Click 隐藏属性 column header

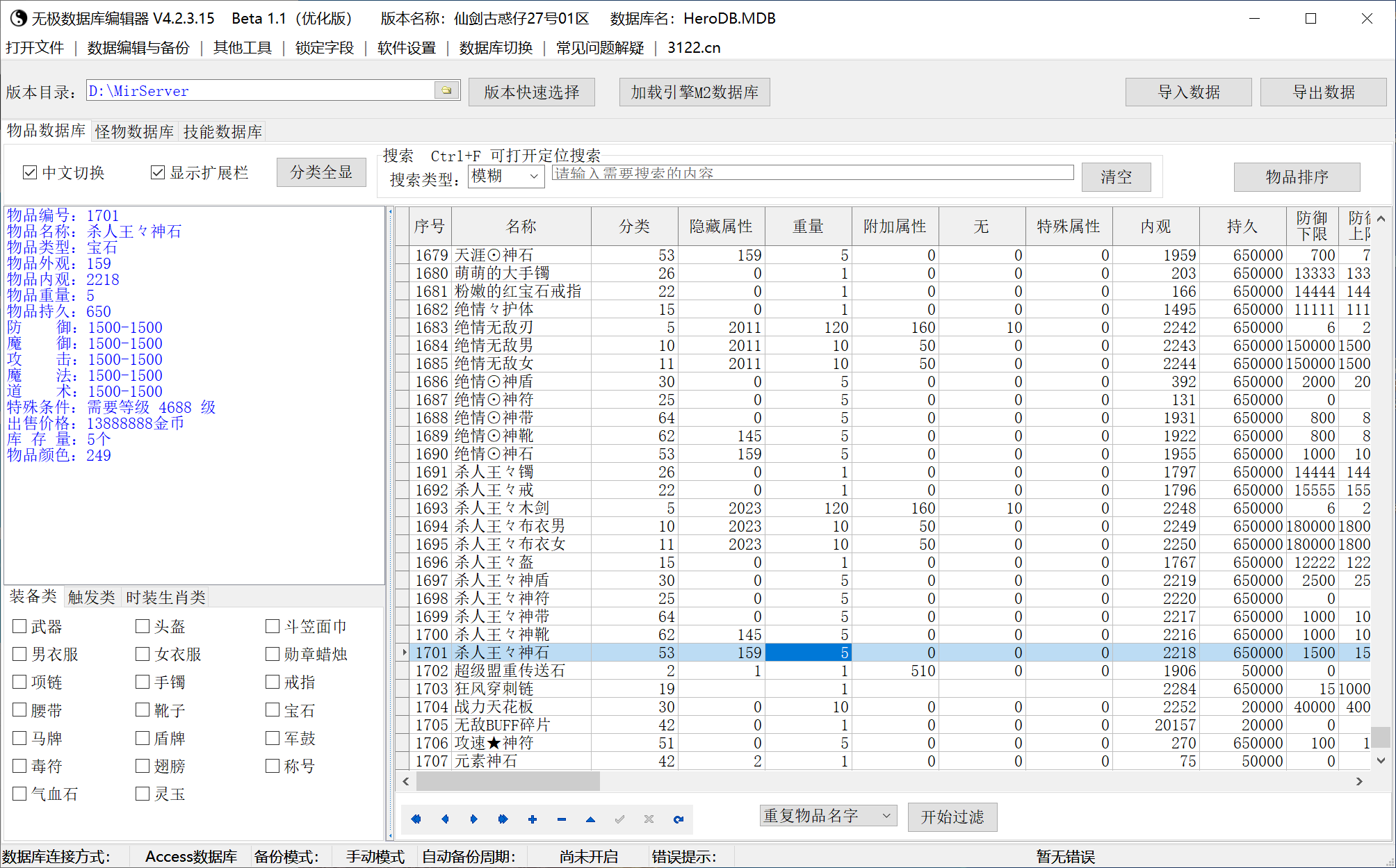pyautogui.click(x=722, y=227)
